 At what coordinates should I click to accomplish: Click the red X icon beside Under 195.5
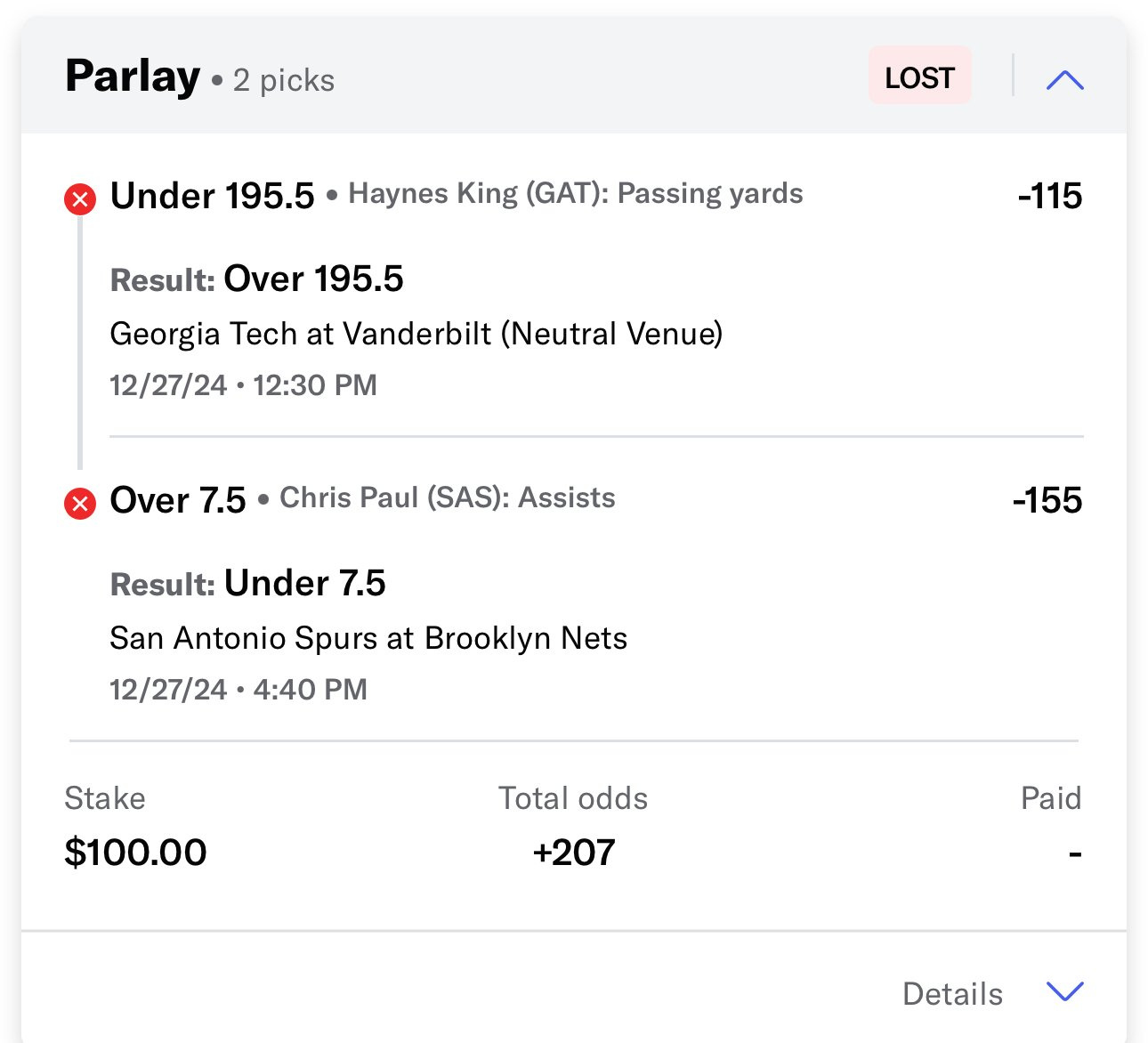[x=80, y=199]
